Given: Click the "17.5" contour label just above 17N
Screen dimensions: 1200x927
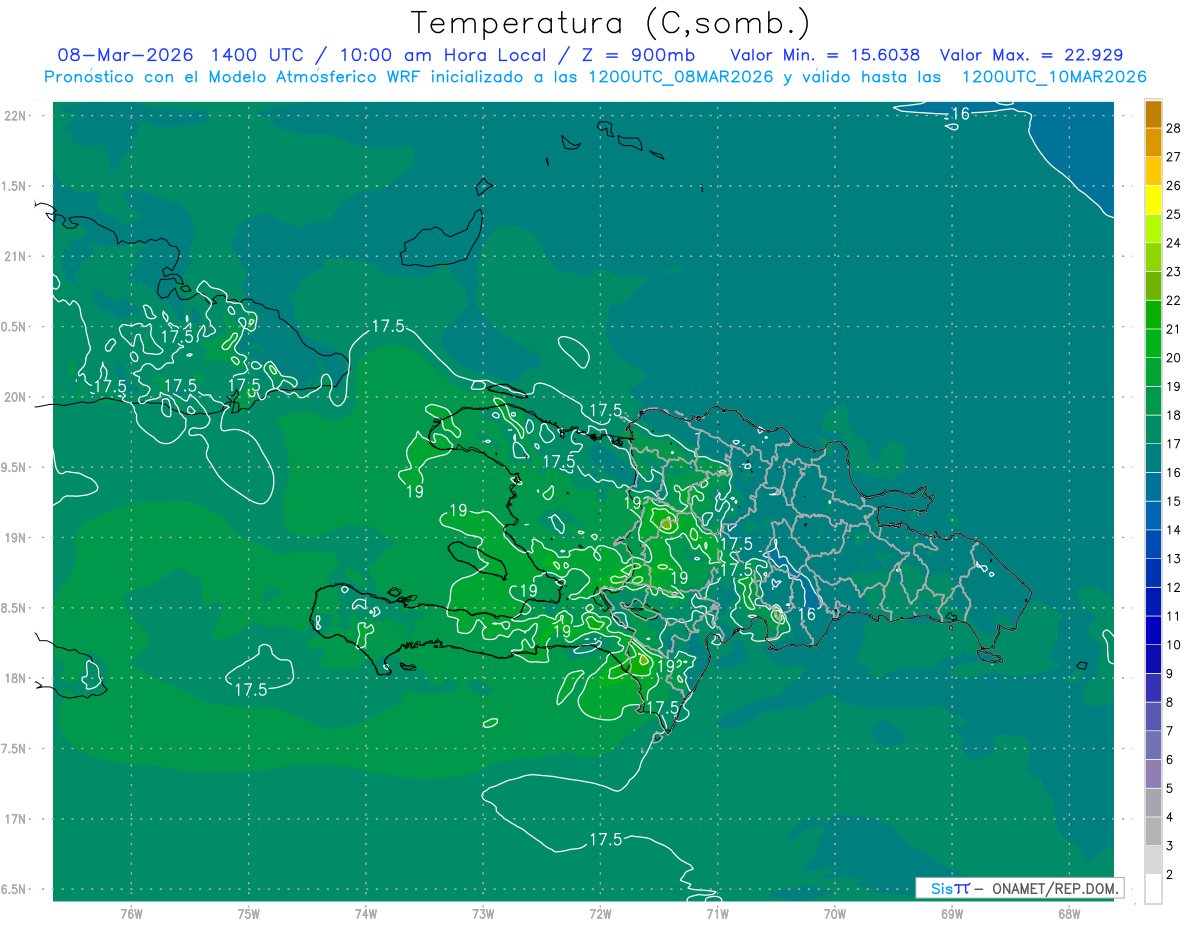Looking at the screenshot, I should [604, 840].
